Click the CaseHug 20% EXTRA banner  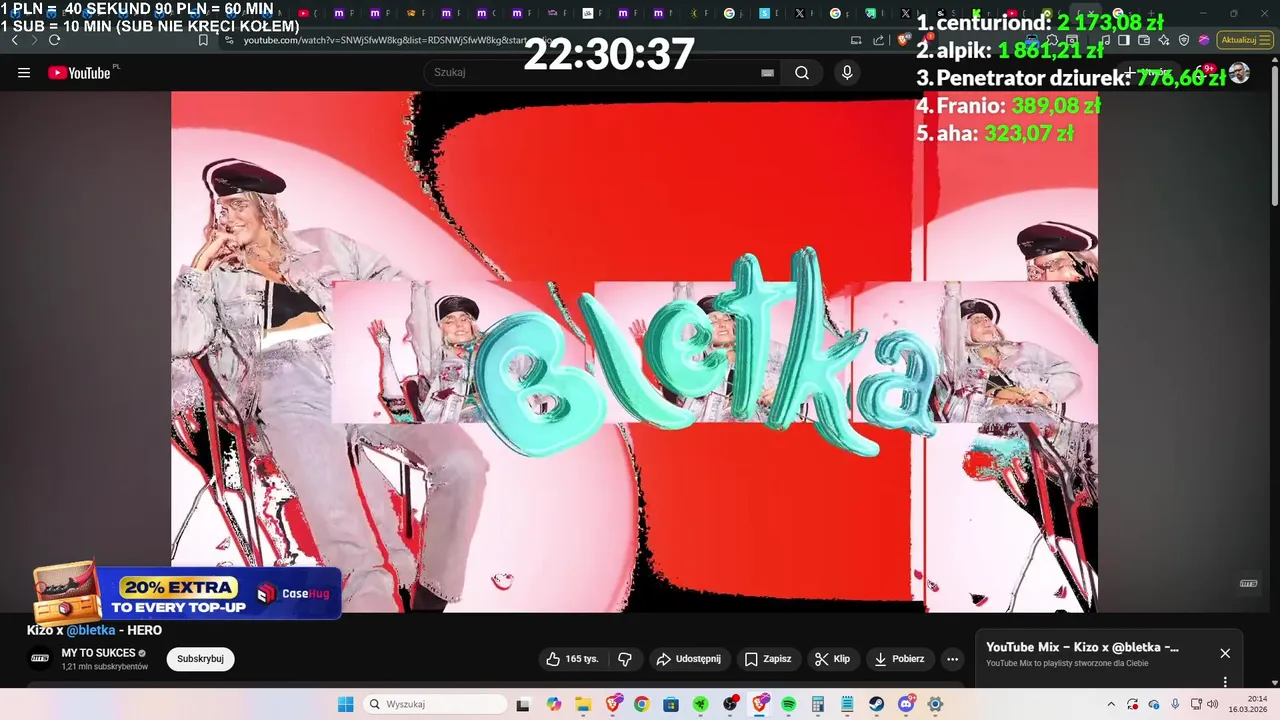[x=188, y=595]
